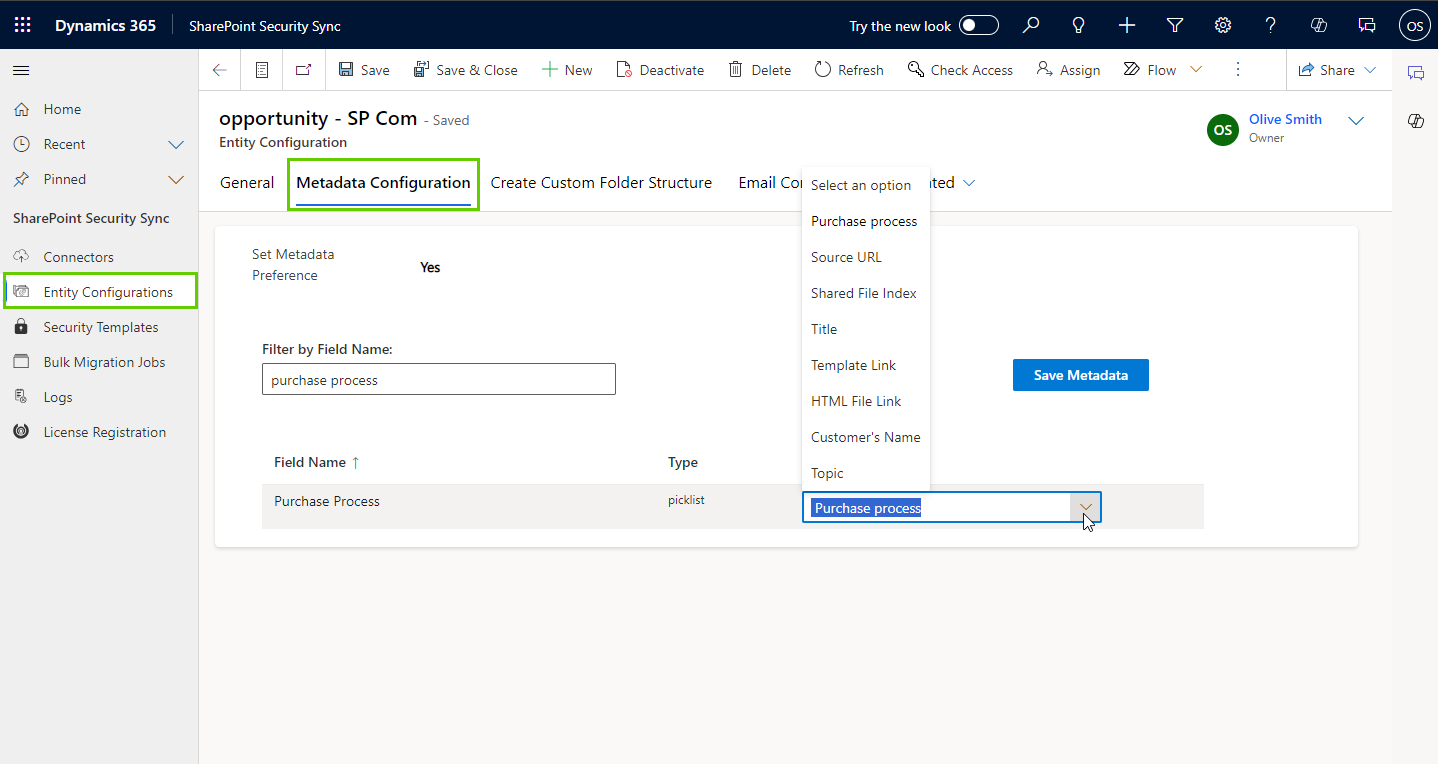Click Deactivate in the command bar
Screen dimensions: 1438x764
point(660,70)
